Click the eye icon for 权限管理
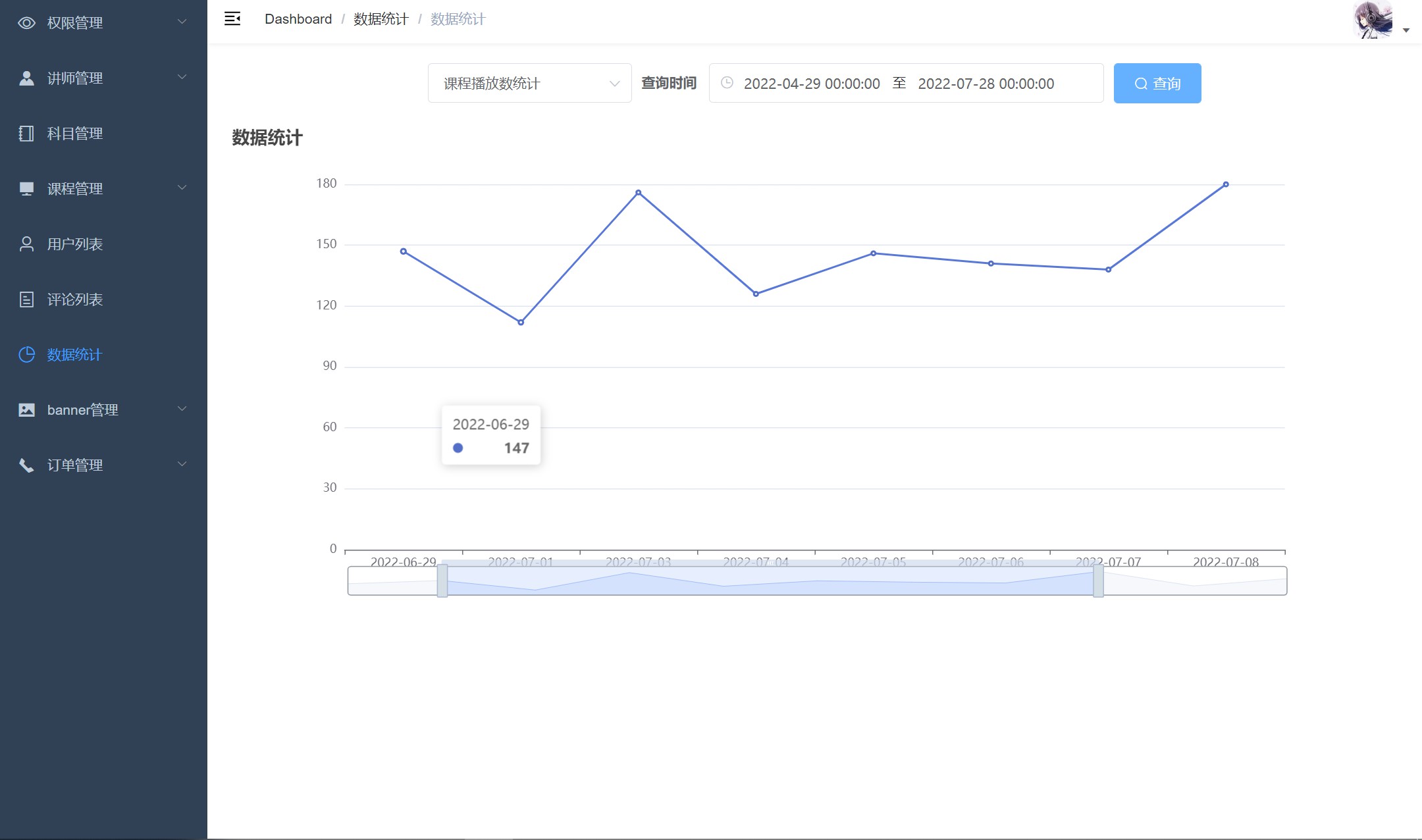1422x840 pixels. tap(26, 23)
